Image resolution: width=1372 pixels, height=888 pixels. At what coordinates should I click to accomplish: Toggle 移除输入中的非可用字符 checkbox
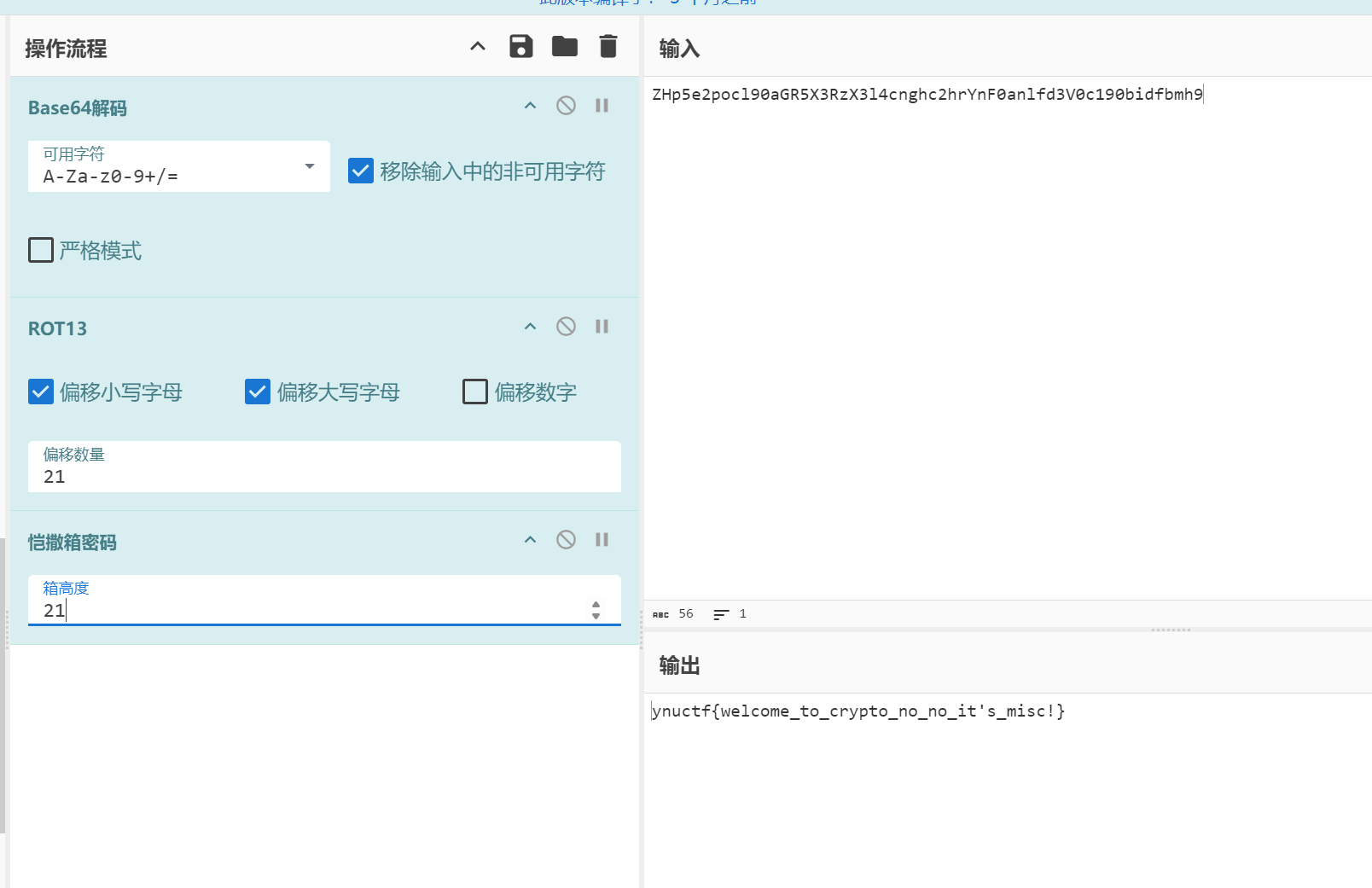[361, 171]
